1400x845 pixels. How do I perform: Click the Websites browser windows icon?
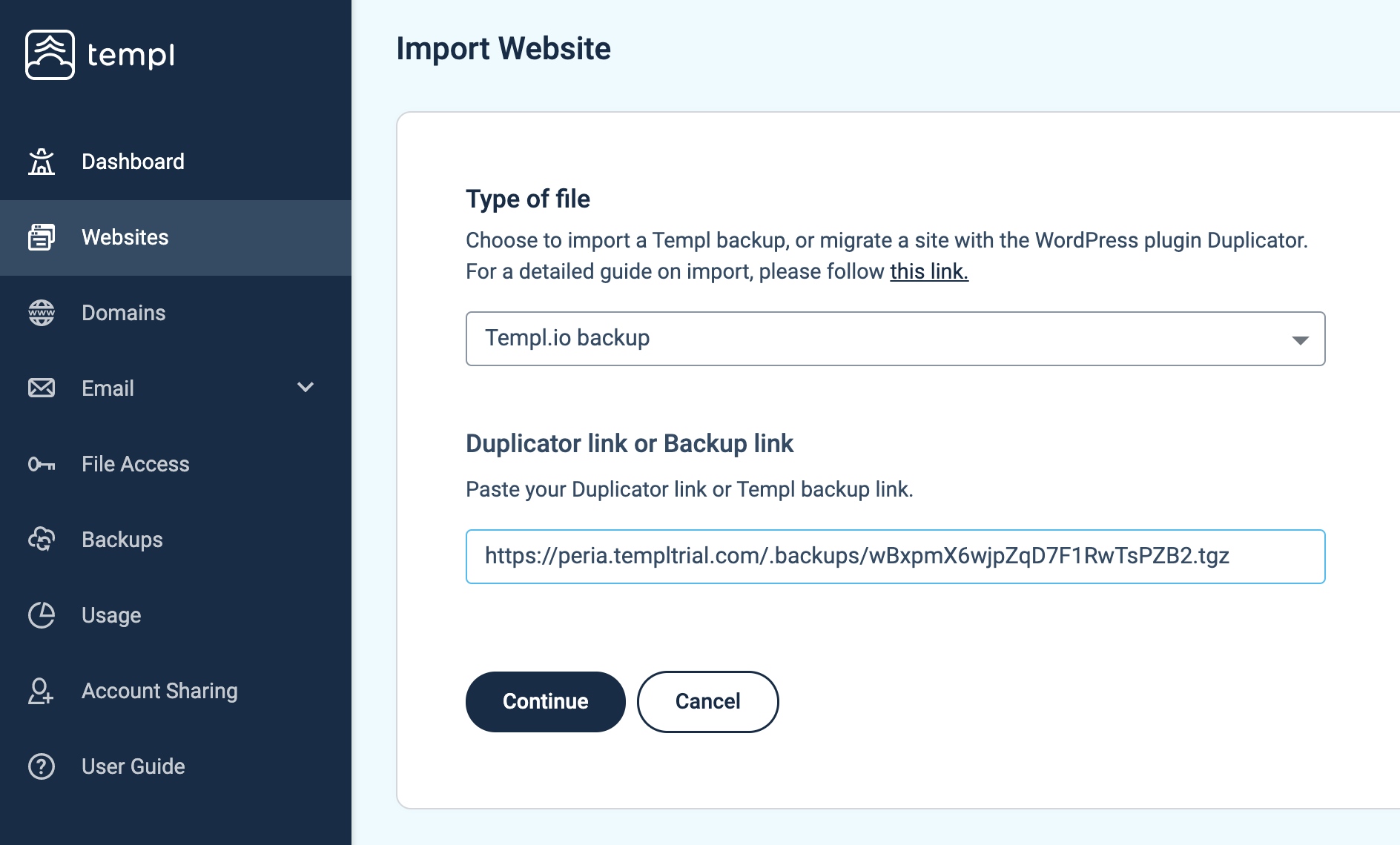point(42,237)
